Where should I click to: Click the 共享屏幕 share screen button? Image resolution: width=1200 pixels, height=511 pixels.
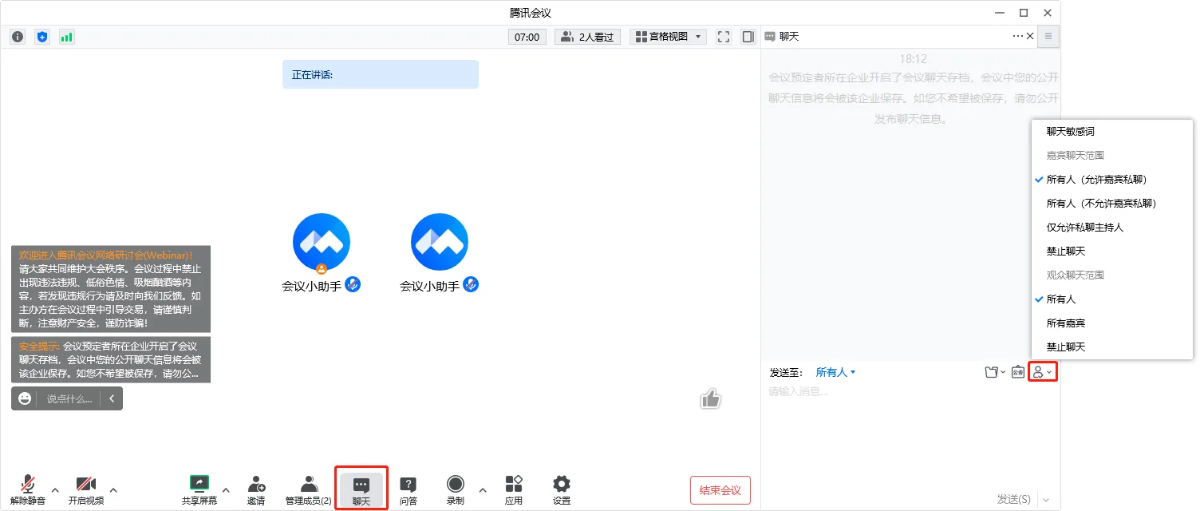(199, 489)
